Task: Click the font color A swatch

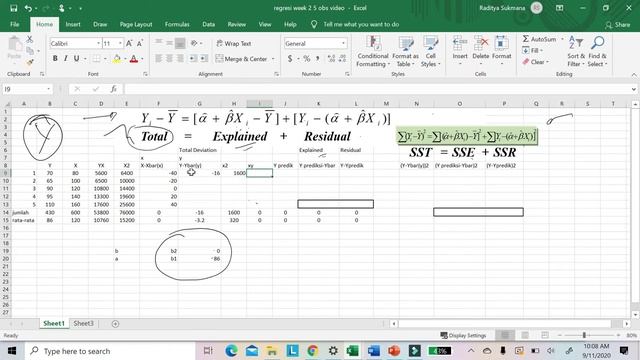Action: tap(134, 59)
